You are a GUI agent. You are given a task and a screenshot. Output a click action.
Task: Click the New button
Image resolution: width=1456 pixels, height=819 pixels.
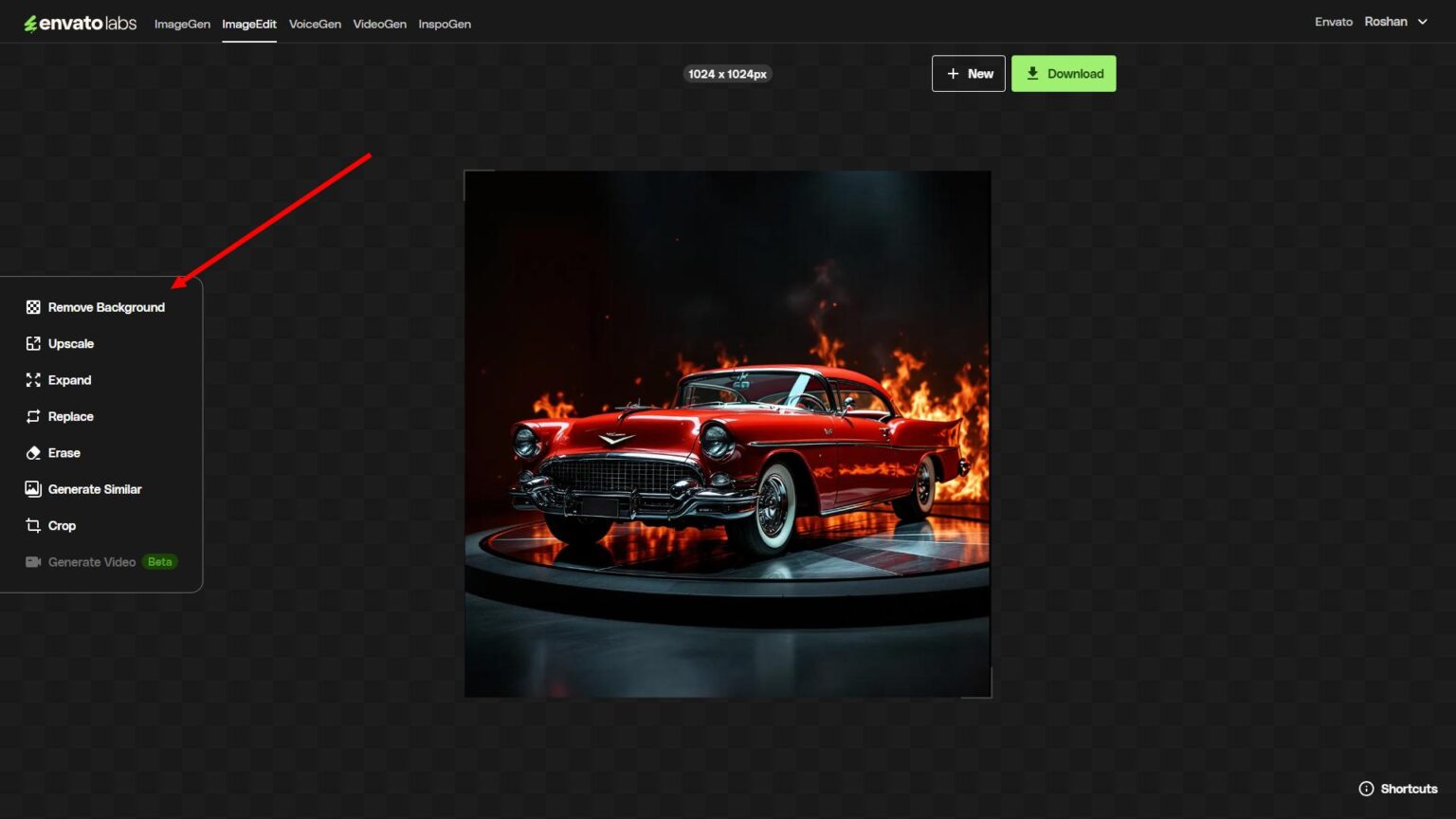point(968,73)
